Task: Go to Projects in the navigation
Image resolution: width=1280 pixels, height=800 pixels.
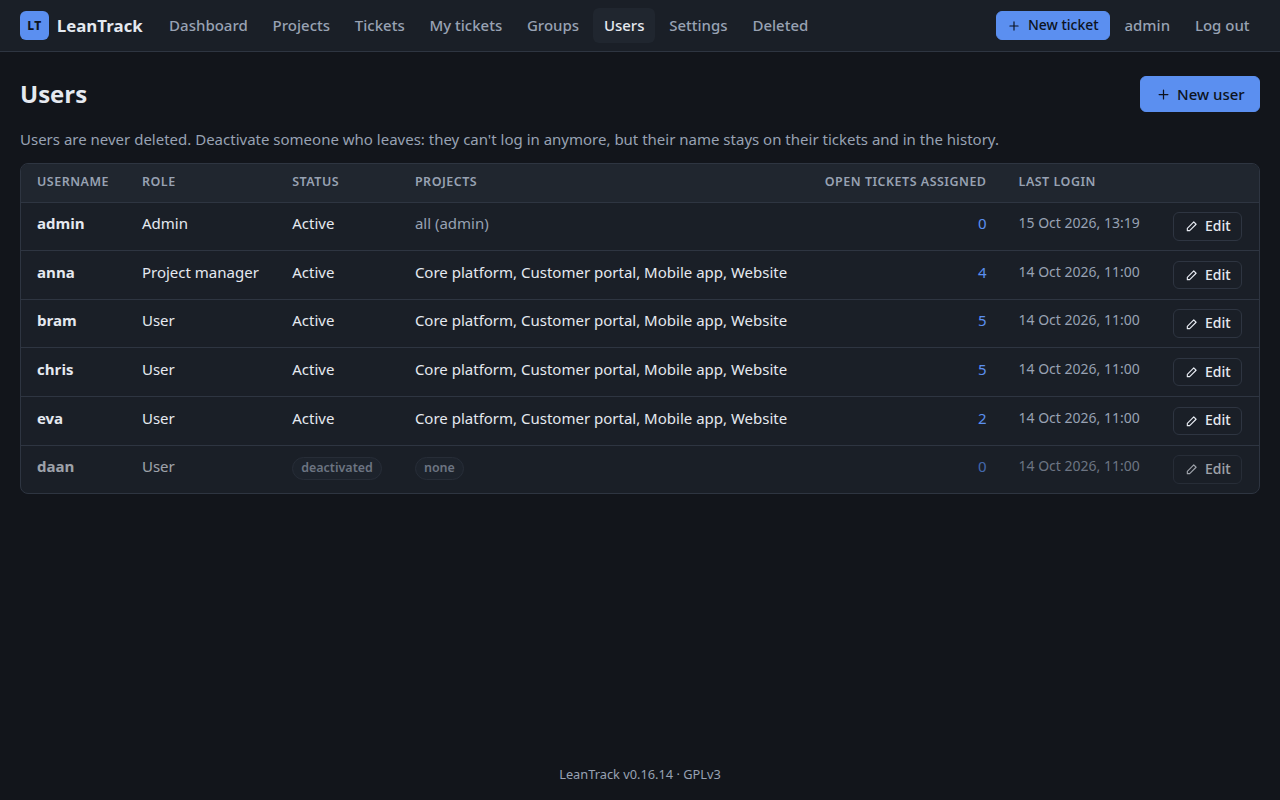Action: click(x=301, y=26)
